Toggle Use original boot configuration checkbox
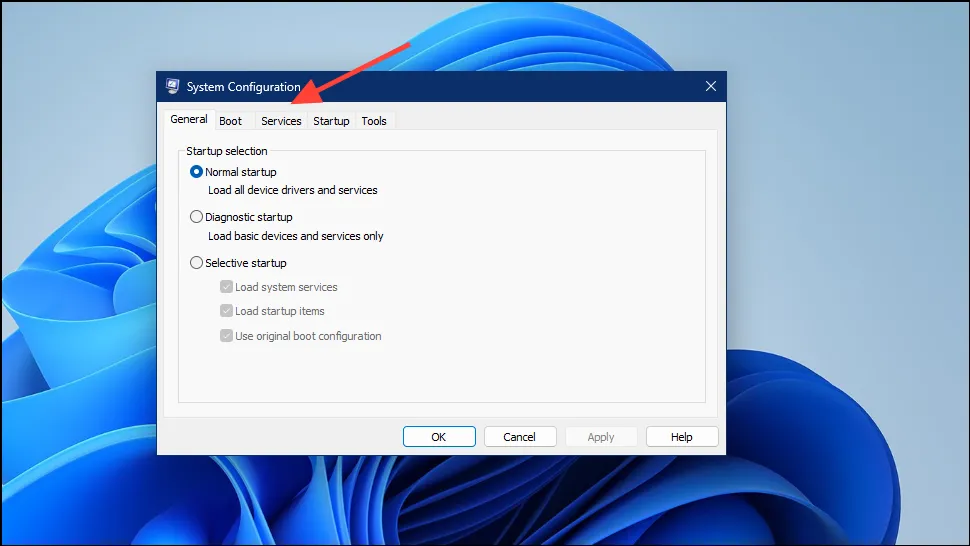 [x=226, y=336]
